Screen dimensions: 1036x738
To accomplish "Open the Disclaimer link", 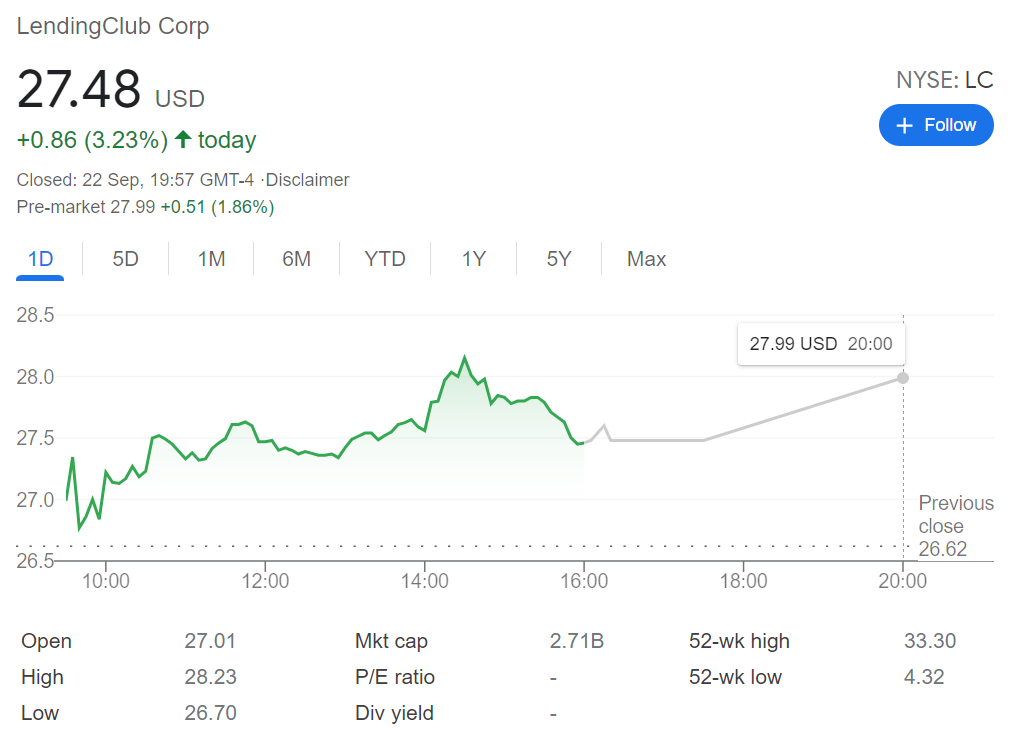I will pyautogui.click(x=307, y=180).
